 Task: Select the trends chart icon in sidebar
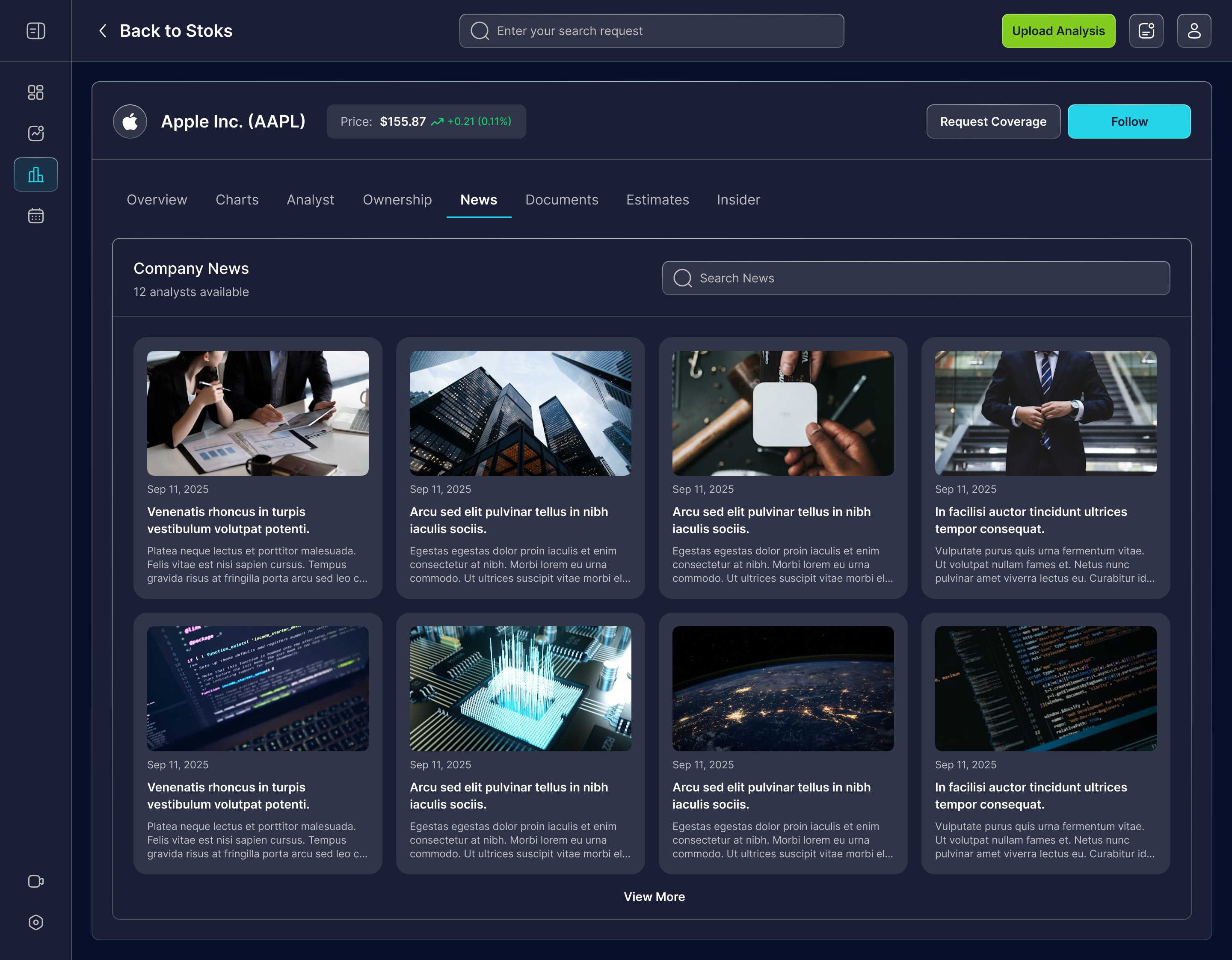point(36,133)
